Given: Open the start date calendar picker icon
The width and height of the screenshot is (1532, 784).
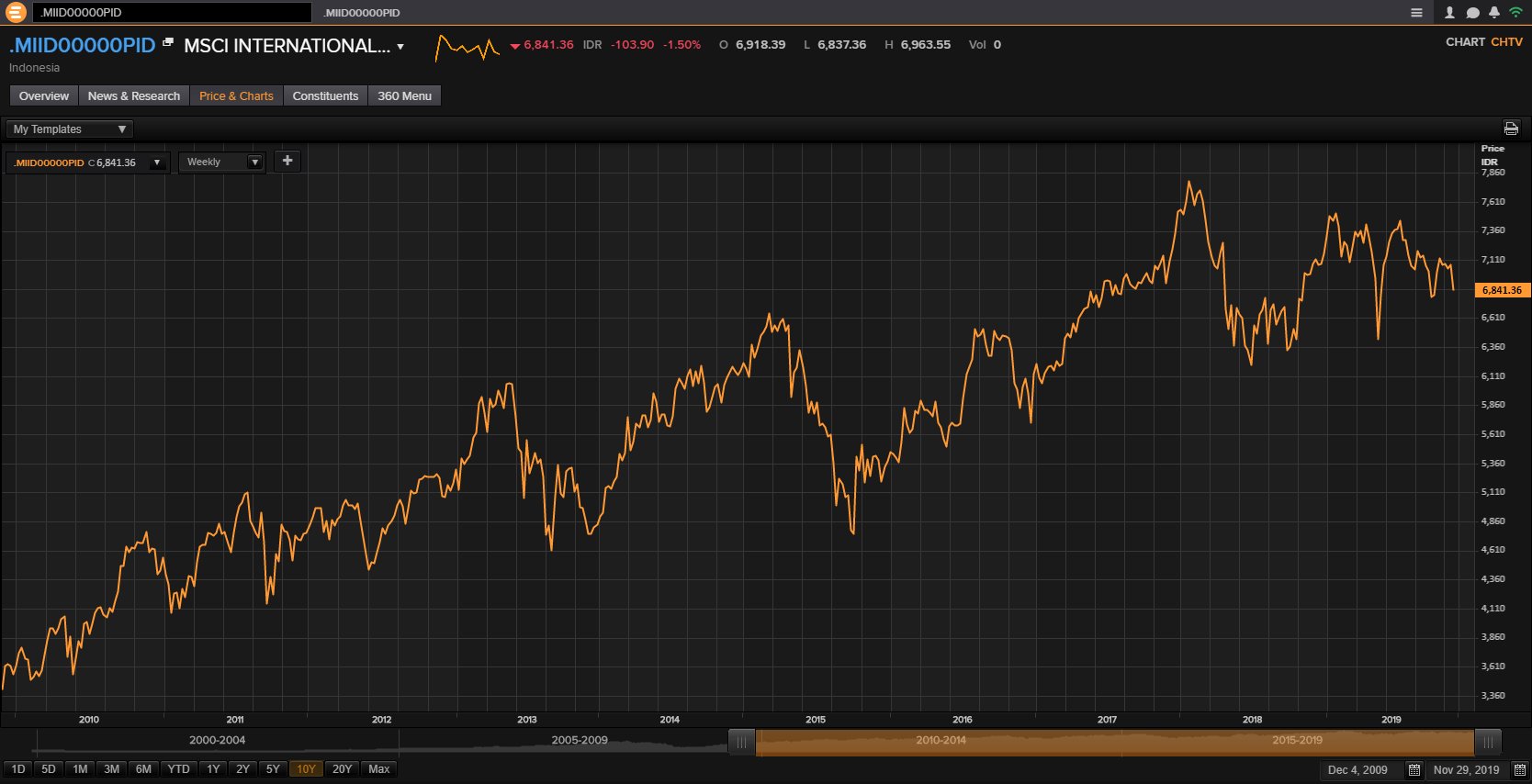Looking at the screenshot, I should pyautogui.click(x=1414, y=770).
